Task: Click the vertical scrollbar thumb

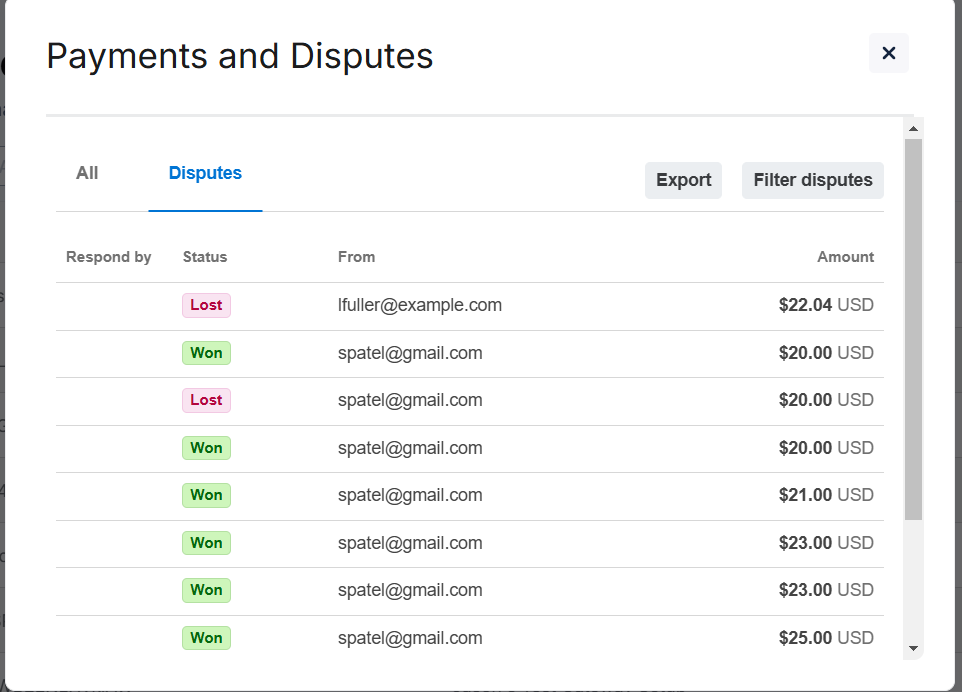Action: pos(913,330)
